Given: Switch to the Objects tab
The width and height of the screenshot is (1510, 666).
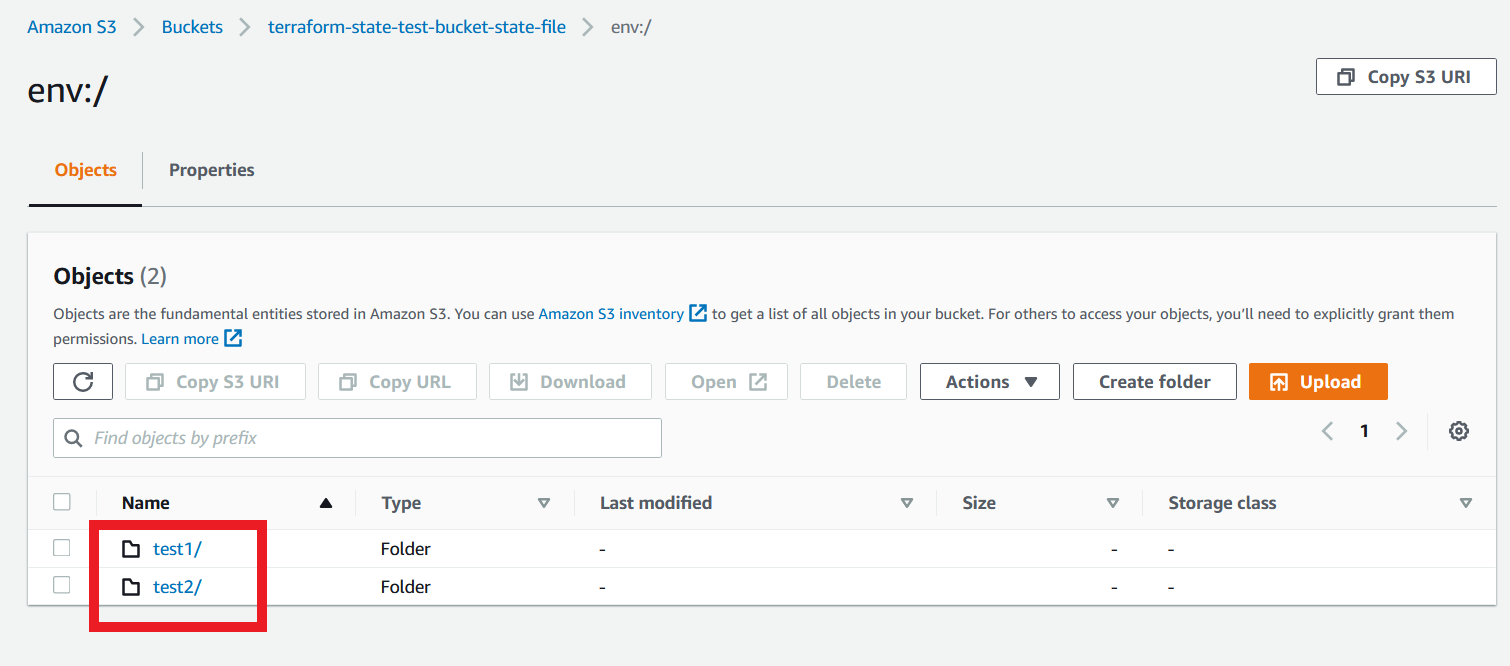Looking at the screenshot, I should pos(86,170).
